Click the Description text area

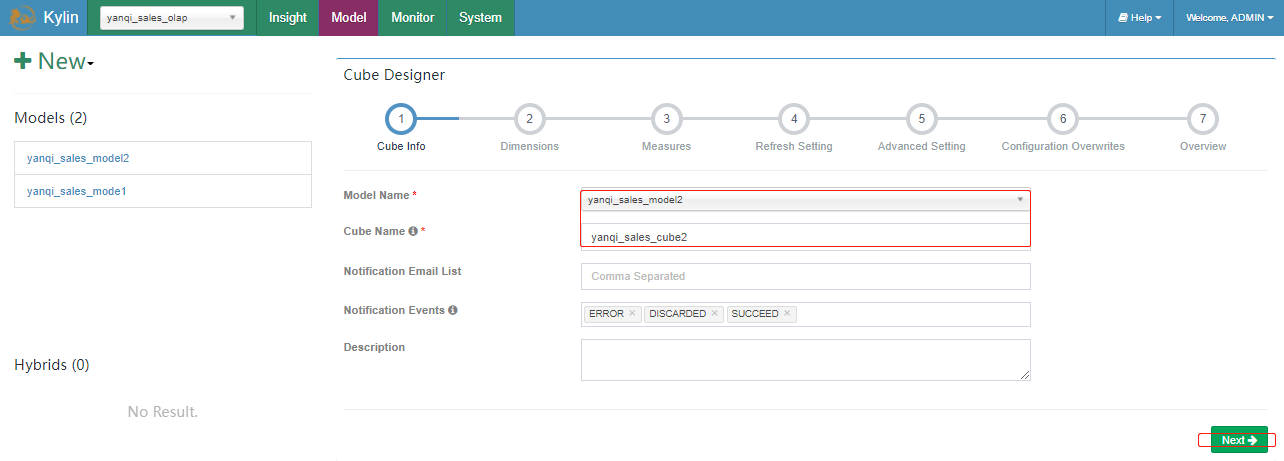[805, 360]
